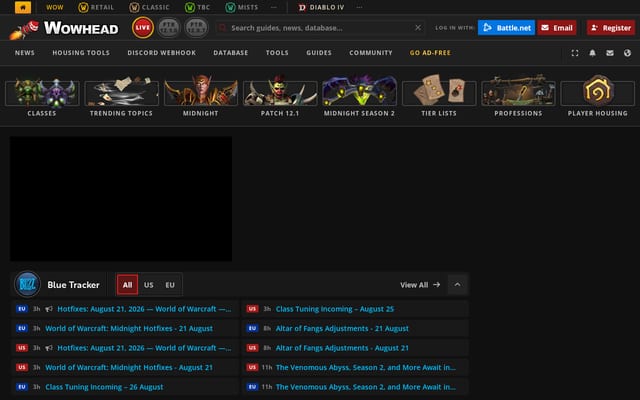Open the Community menu
Screen dimensions: 640x400
(x=371, y=53)
